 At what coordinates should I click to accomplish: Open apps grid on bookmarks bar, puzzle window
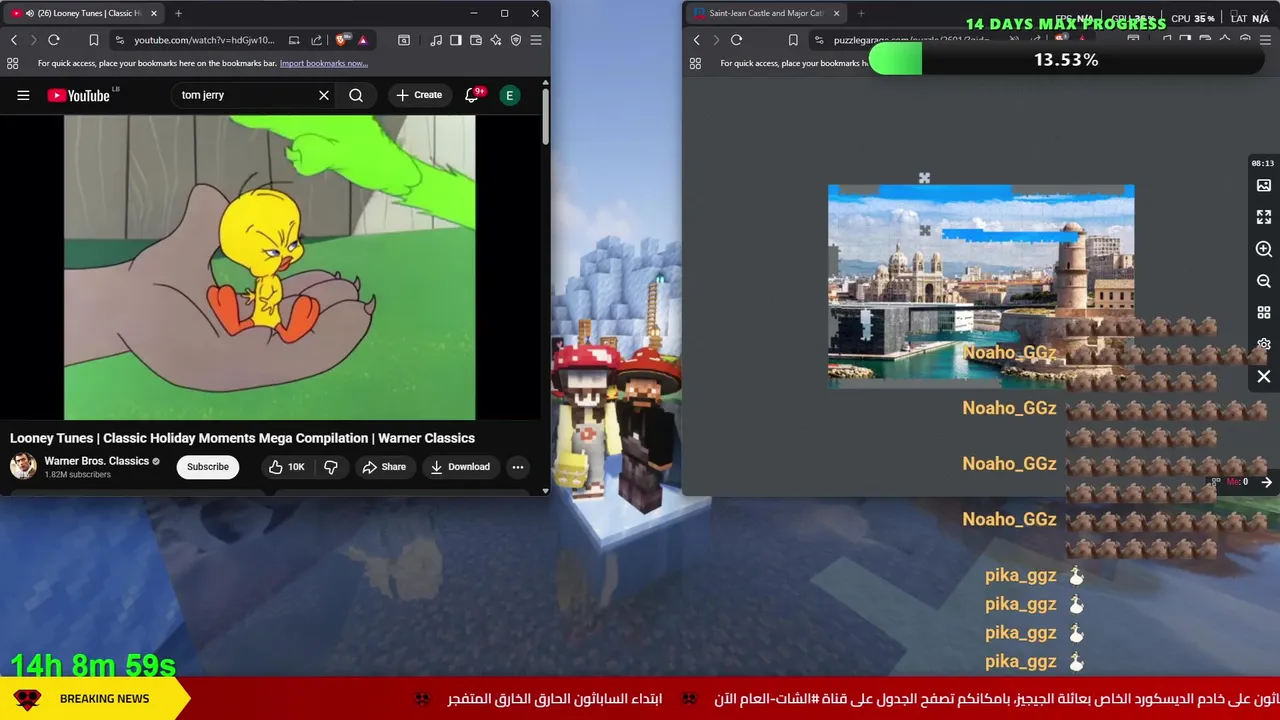(695, 63)
